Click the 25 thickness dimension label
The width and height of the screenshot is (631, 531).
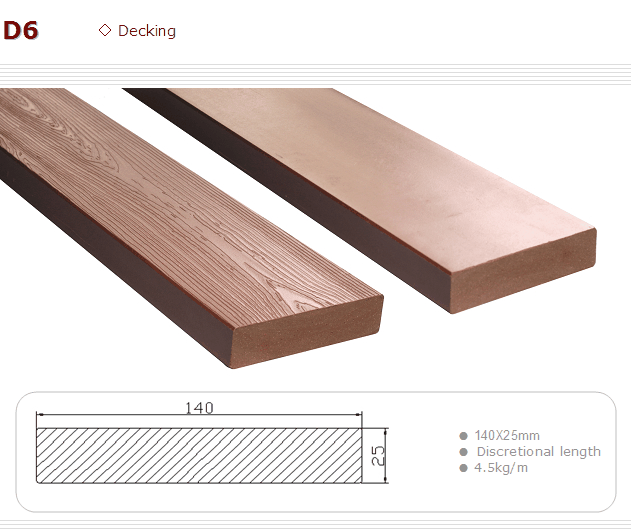[x=378, y=456]
